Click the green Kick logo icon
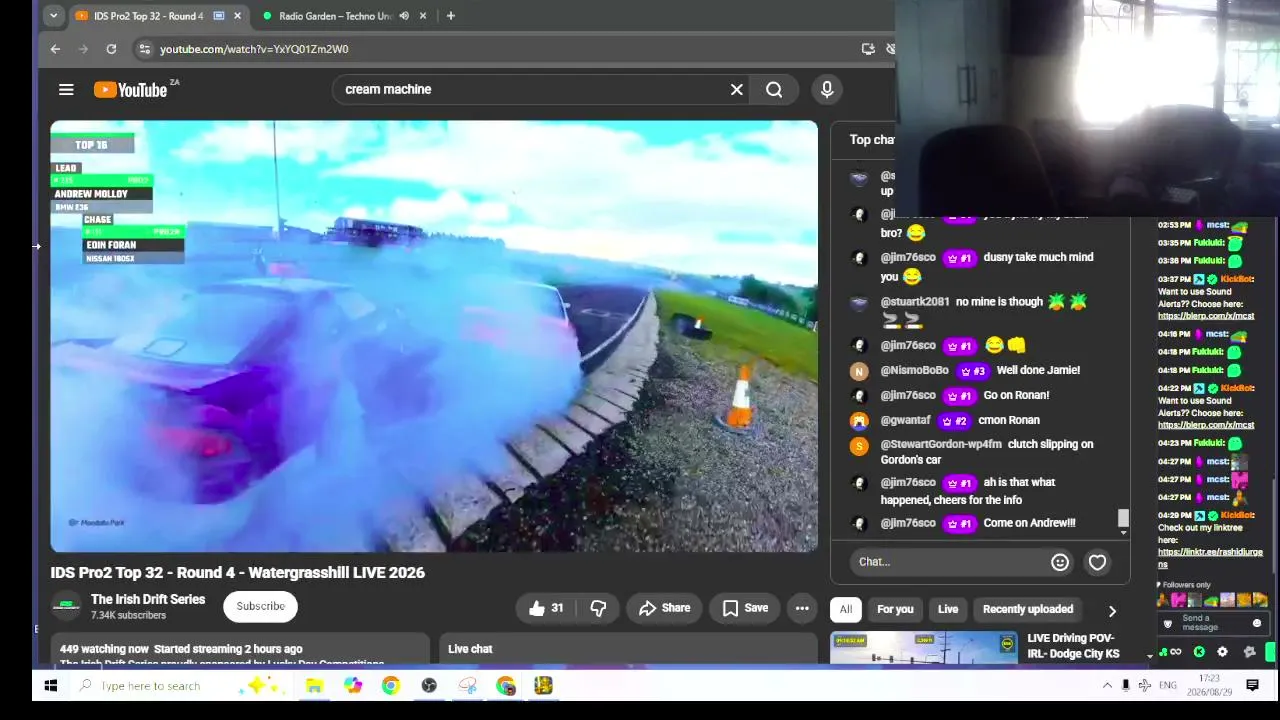The image size is (1280, 720). point(1199,652)
